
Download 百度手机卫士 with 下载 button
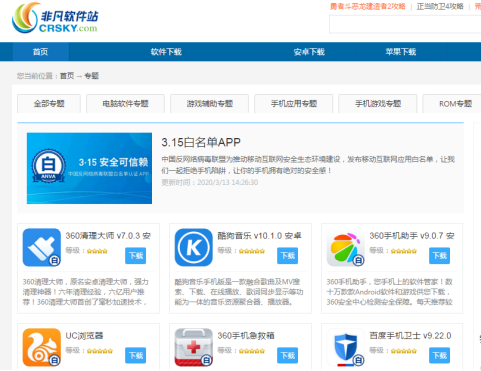tap(439, 355)
